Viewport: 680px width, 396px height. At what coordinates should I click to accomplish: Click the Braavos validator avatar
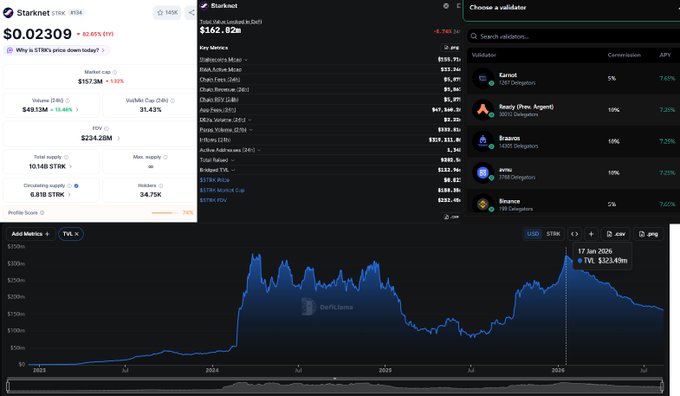[483, 141]
